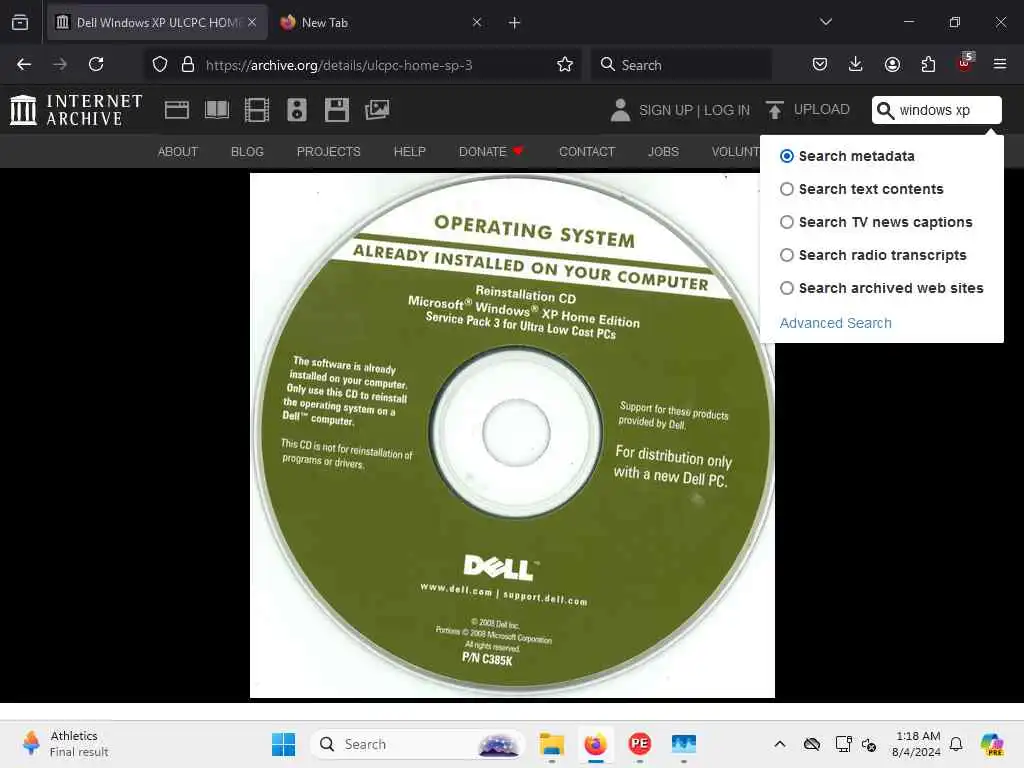Screen dimensions: 1024x768
Task: Select Search archived web sites option
Action: click(787, 288)
